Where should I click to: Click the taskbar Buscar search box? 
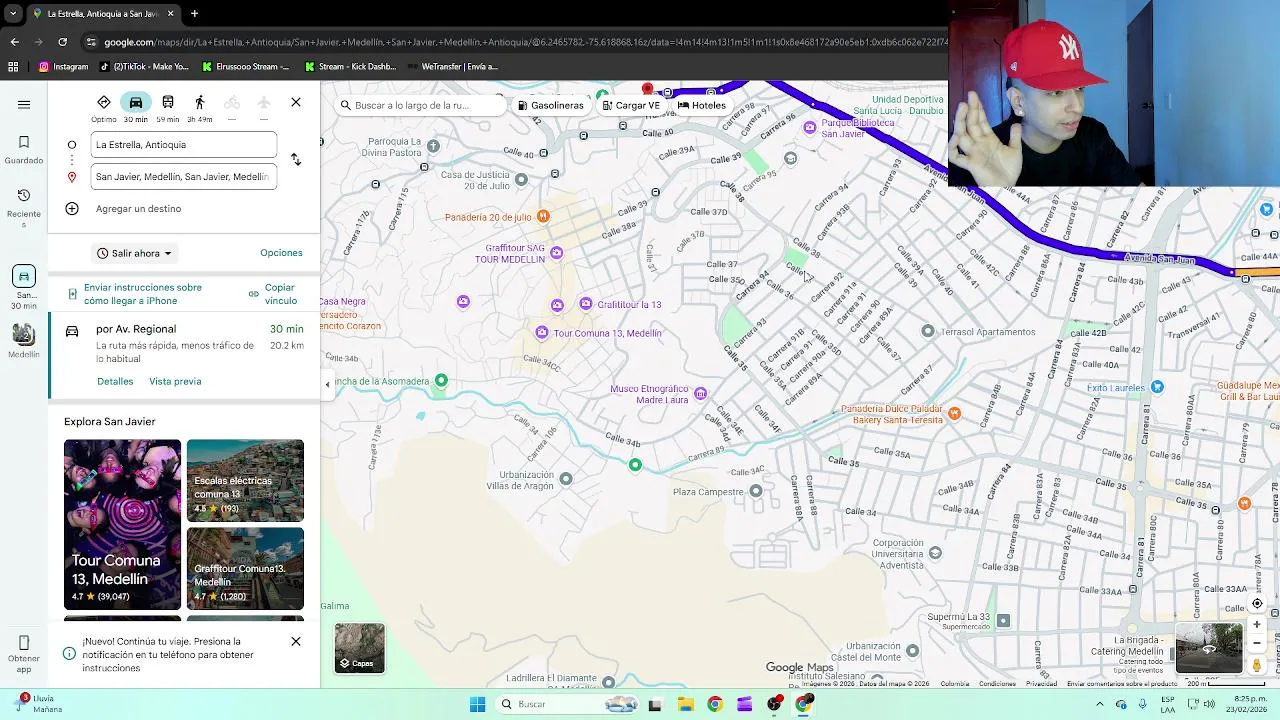[567, 704]
